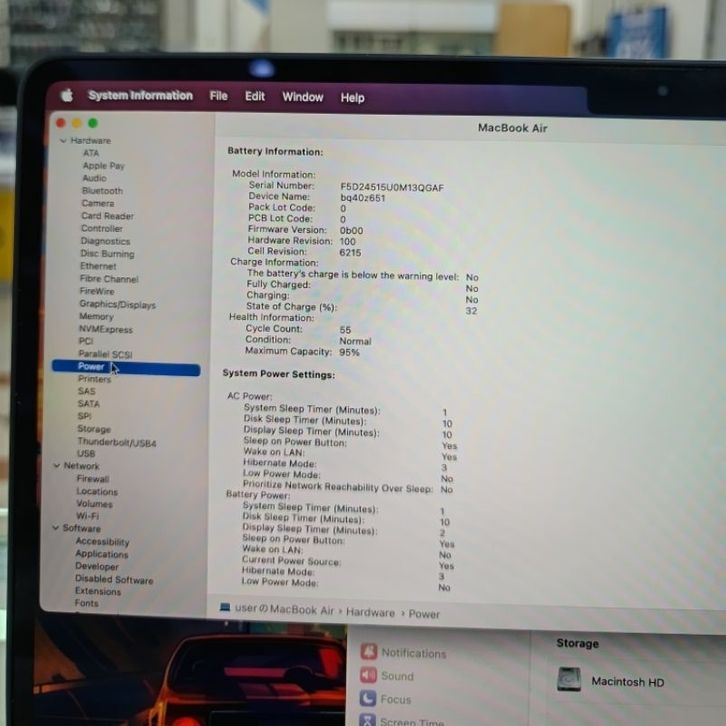Select Wi-Fi under Network
This screenshot has height=726, width=726.
pyautogui.click(x=88, y=516)
